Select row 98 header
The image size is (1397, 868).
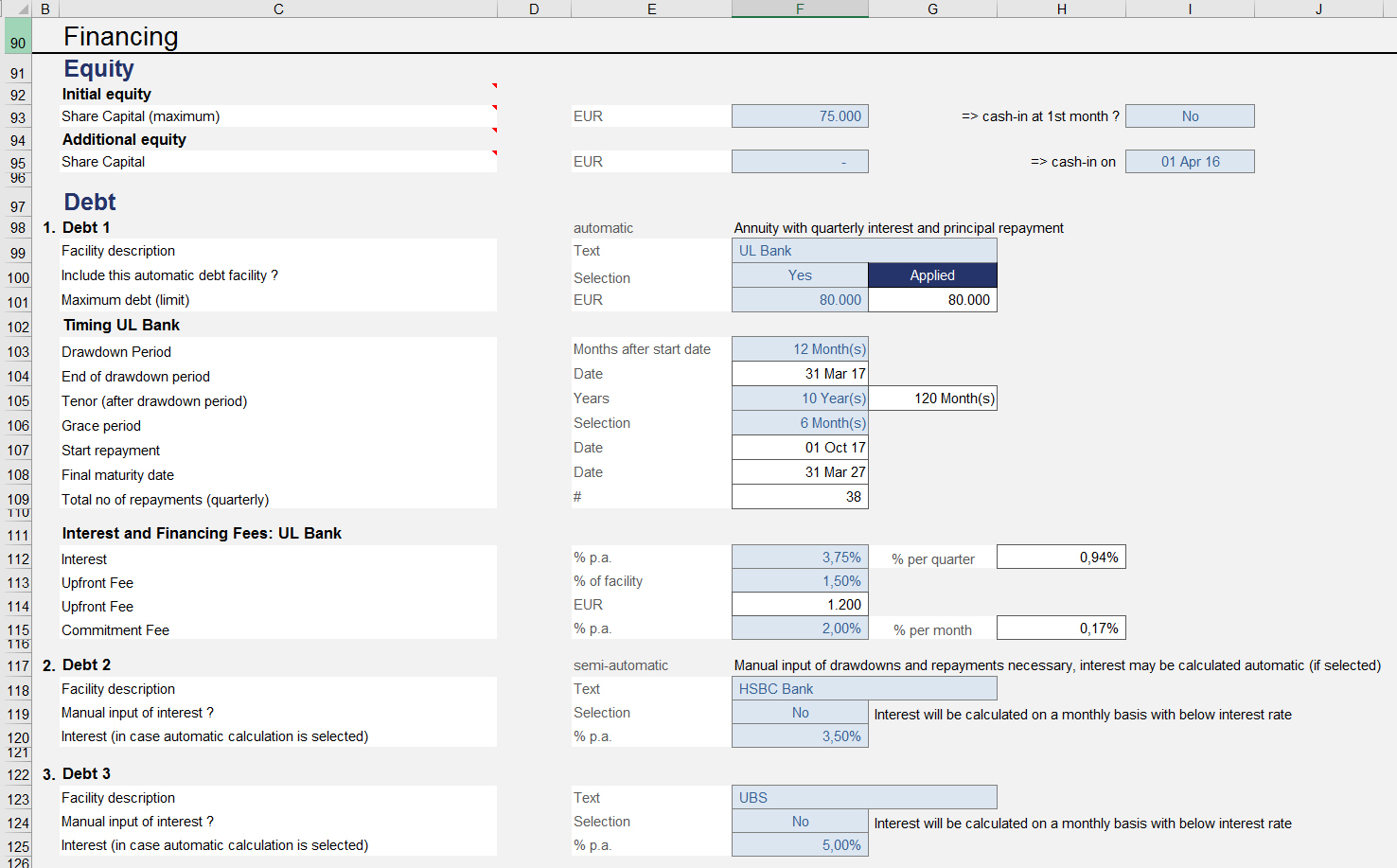coord(18,228)
